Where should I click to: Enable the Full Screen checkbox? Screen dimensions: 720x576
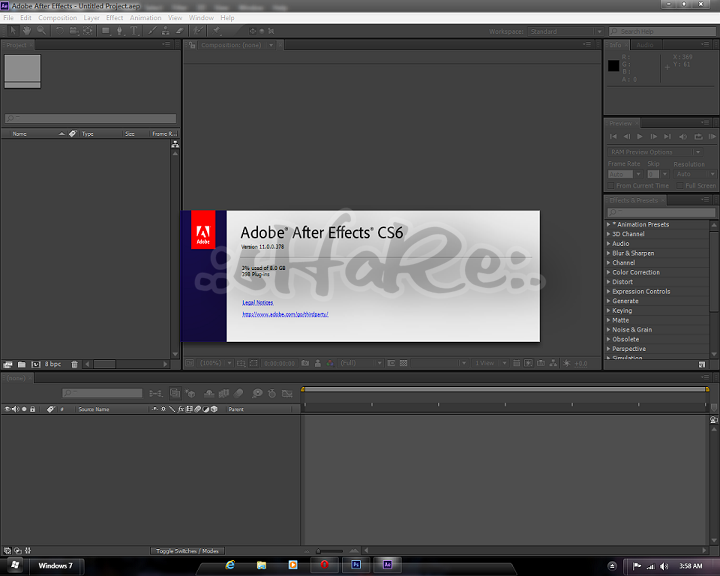pyautogui.click(x=680, y=186)
